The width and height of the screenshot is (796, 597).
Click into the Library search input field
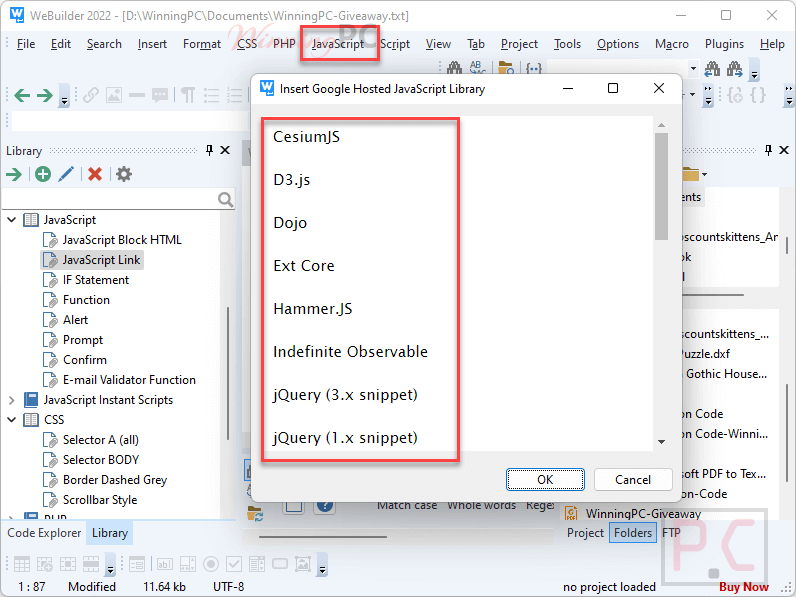pos(110,199)
